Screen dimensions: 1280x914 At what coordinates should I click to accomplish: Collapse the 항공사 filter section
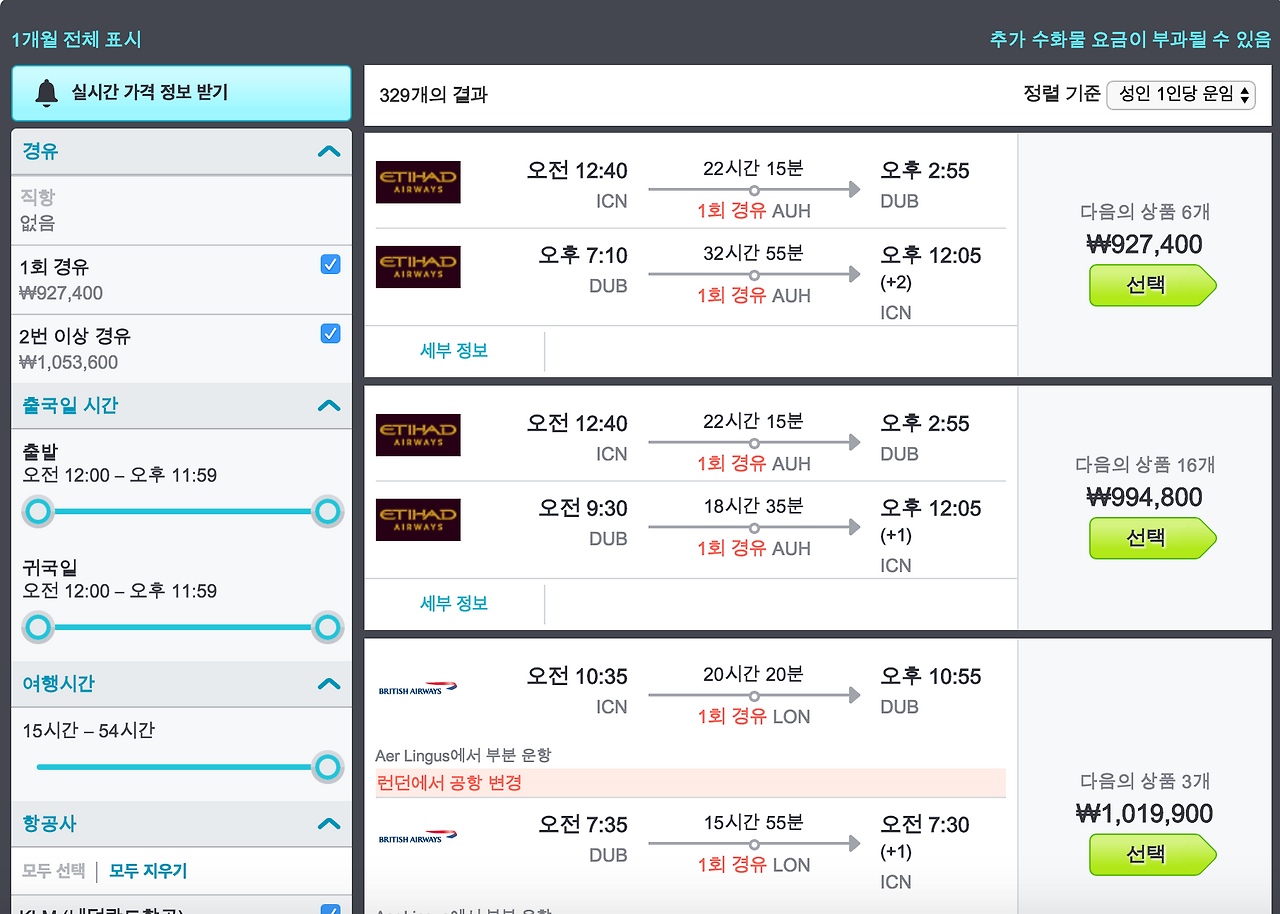point(328,823)
